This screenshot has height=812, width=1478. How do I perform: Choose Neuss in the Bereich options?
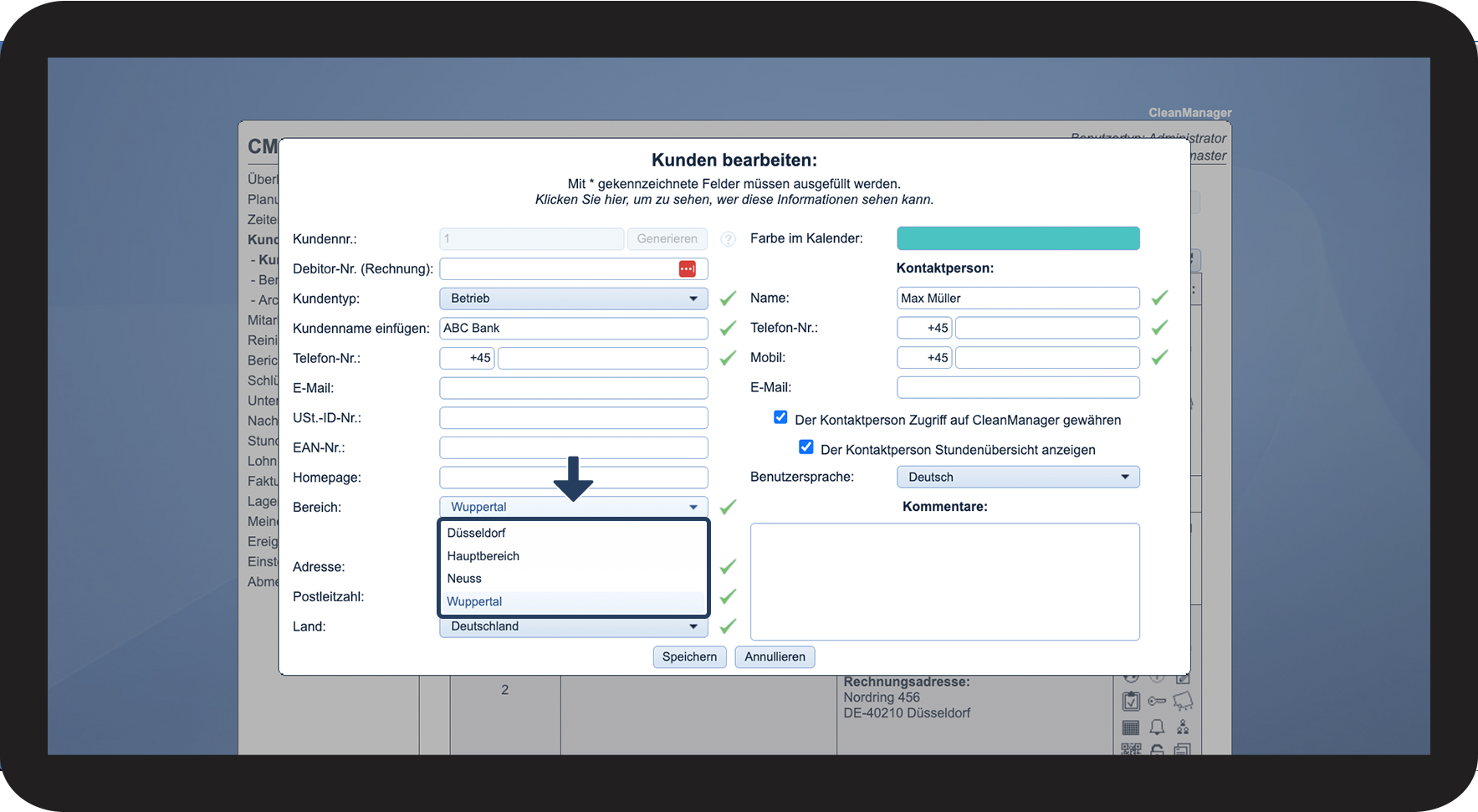[464, 579]
